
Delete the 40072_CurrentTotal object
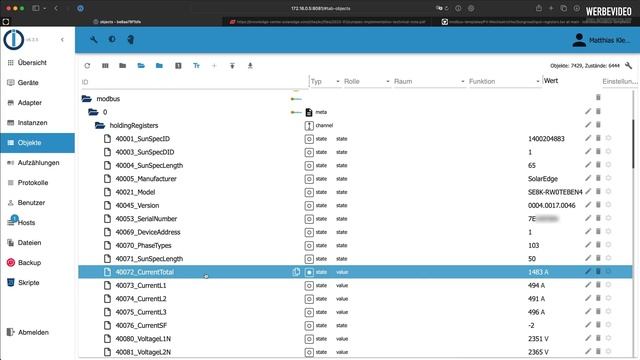[x=598, y=271]
